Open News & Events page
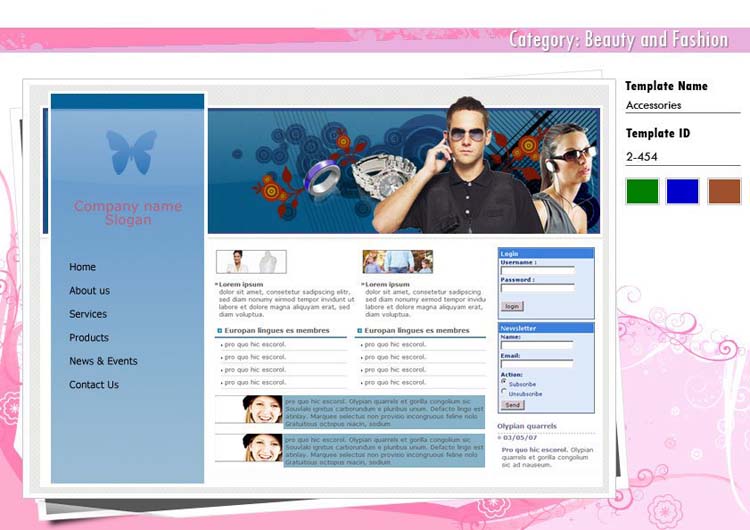Viewport: 750px width, 530px height. pyautogui.click(x=103, y=361)
